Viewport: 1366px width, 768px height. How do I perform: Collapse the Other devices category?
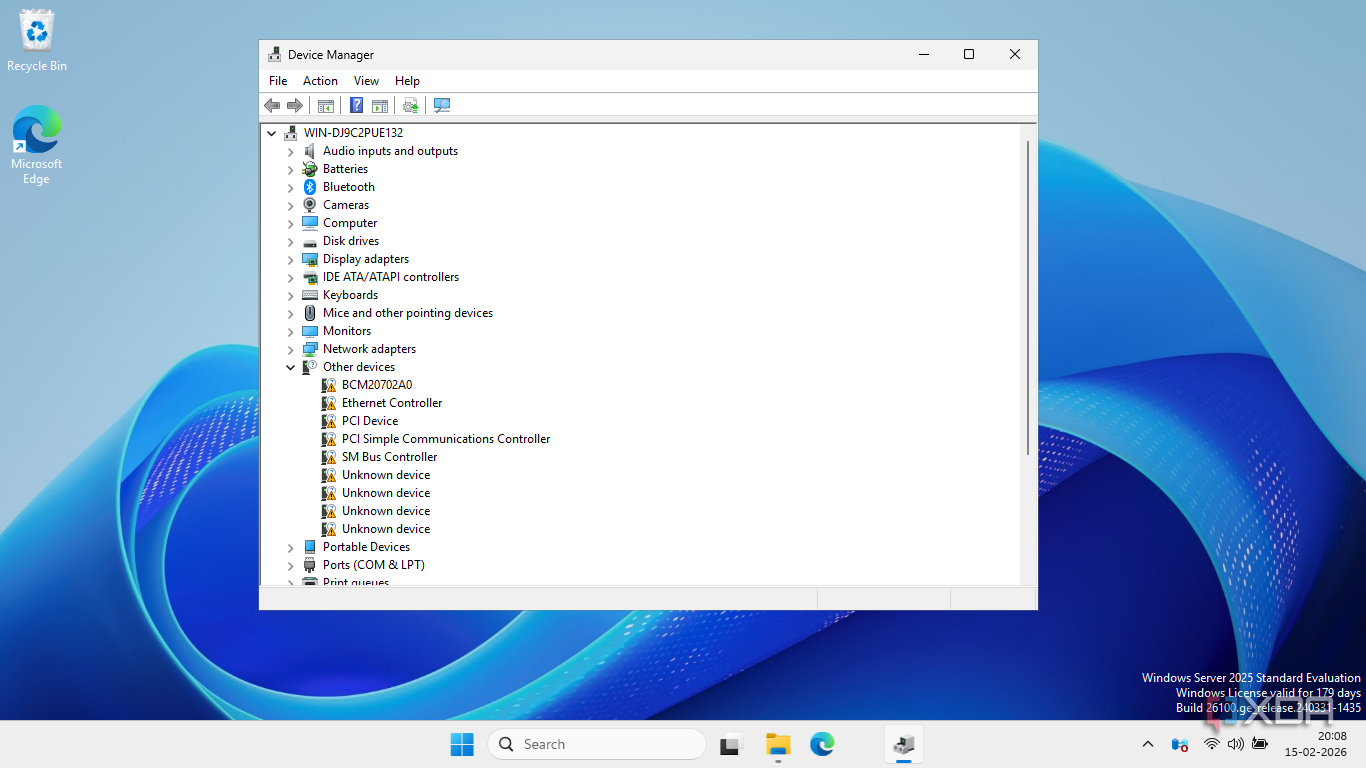click(291, 367)
